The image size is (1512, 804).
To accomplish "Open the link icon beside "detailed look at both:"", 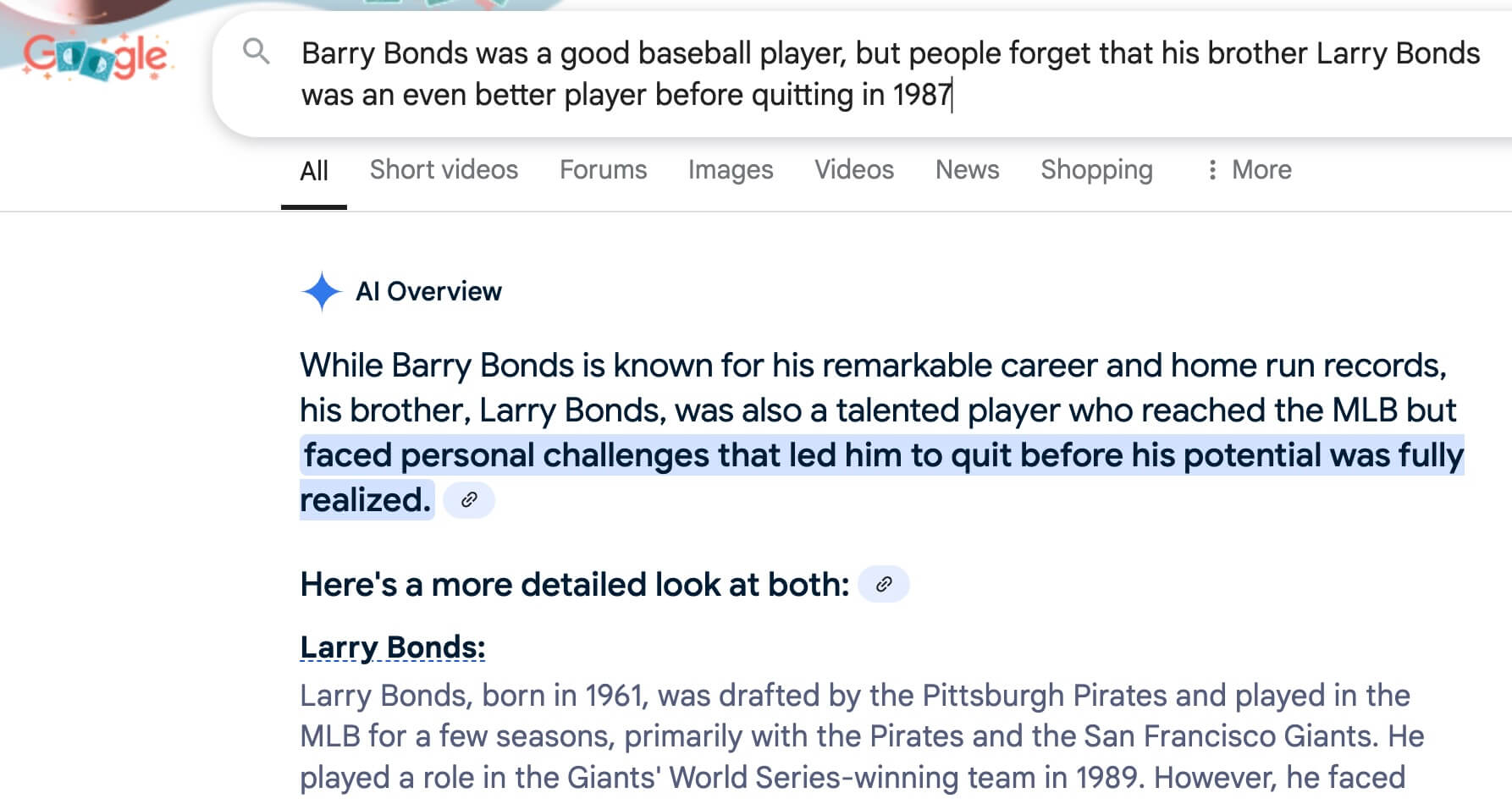I will point(884,585).
